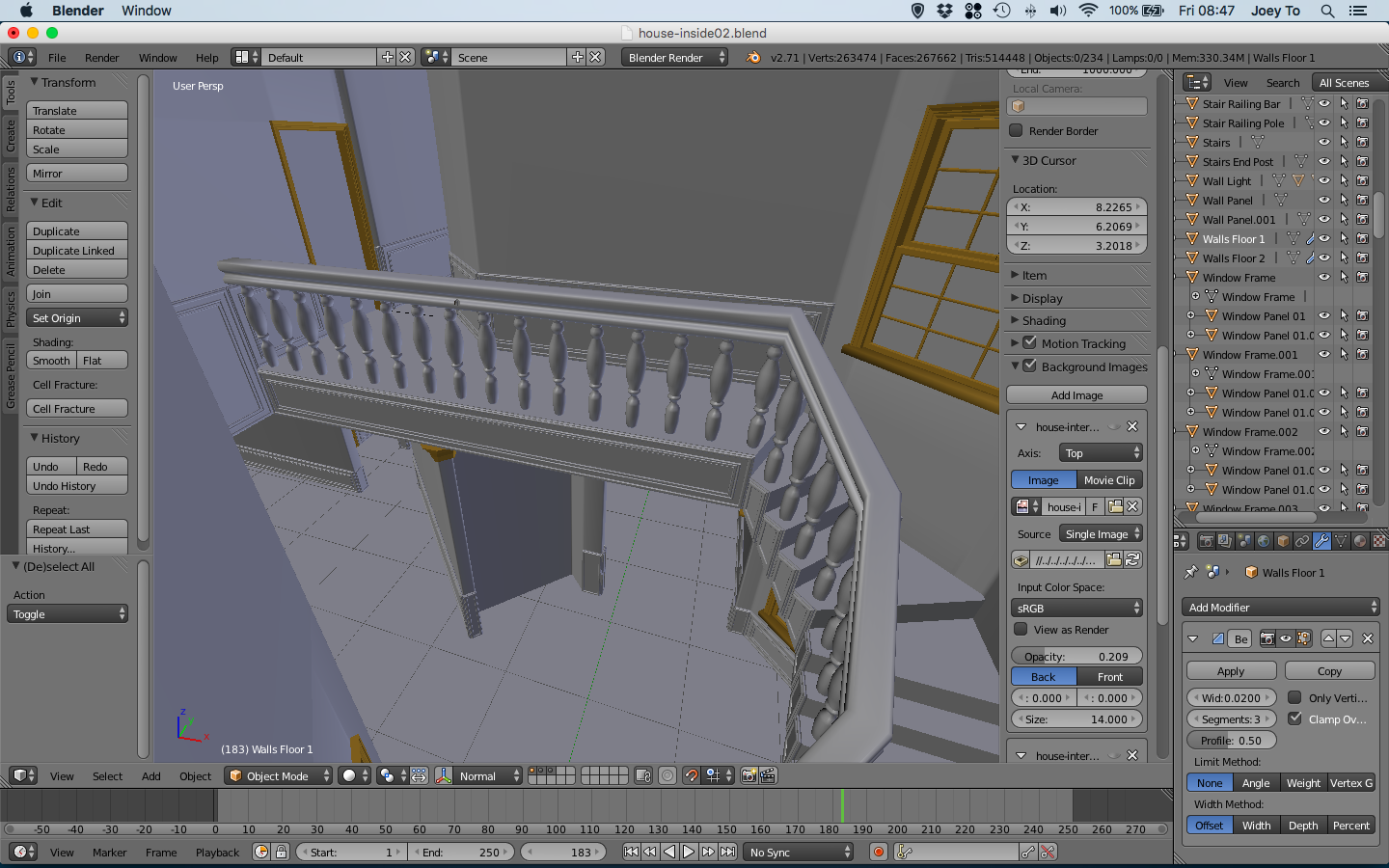Click the snap magnet icon in viewport header
Viewport: 1389px width, 868px height.
[x=691, y=775]
